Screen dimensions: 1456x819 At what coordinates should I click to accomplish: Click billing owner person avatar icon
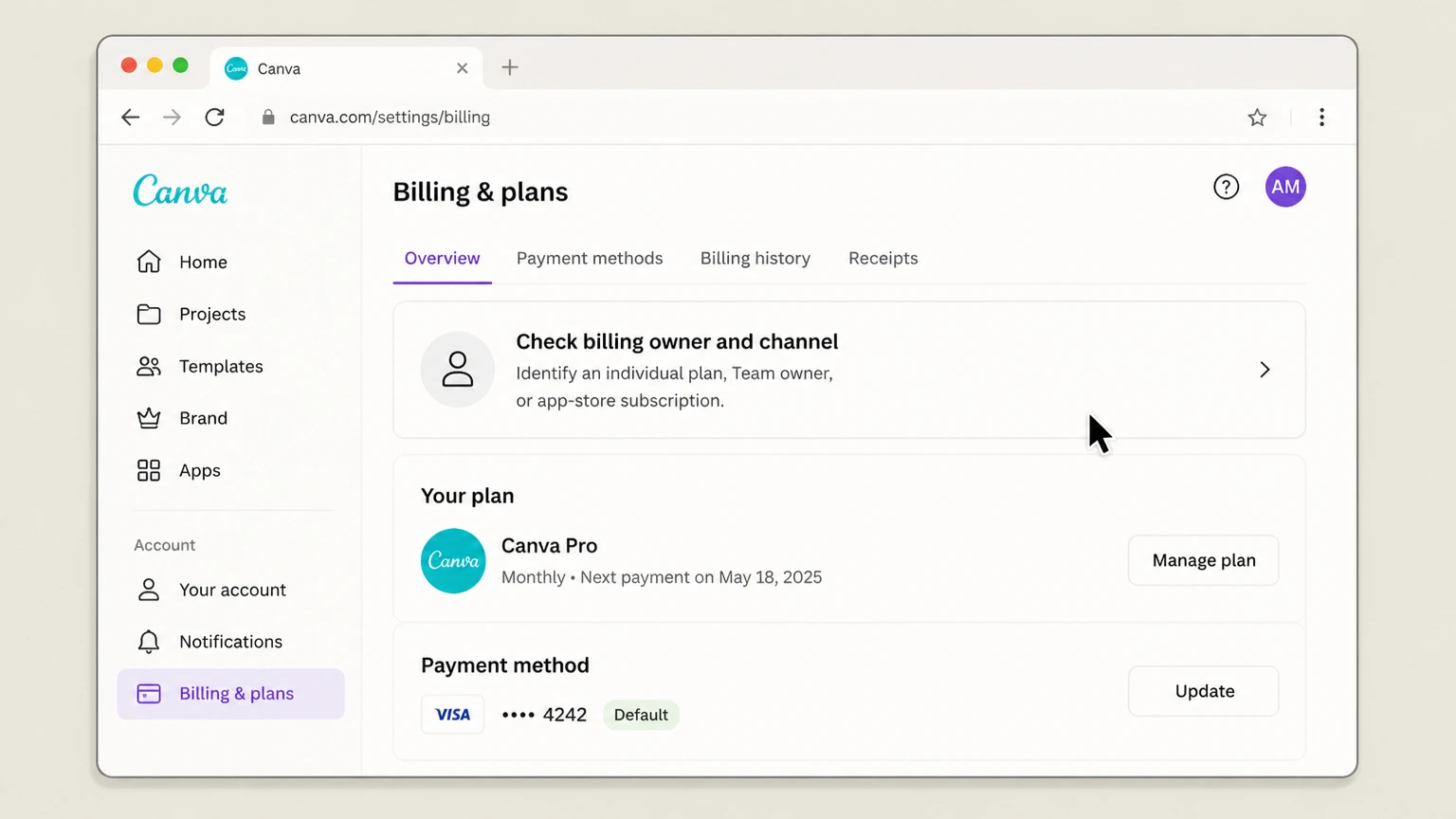[x=458, y=370]
